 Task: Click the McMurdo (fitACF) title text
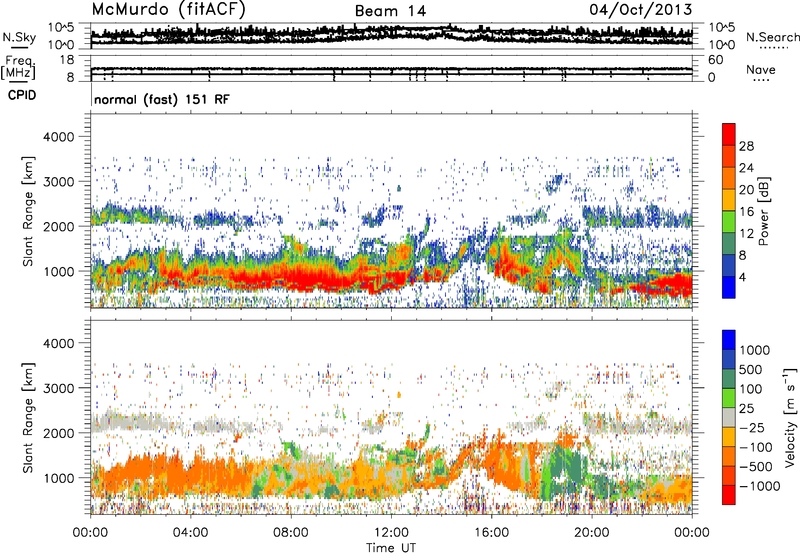point(168,10)
